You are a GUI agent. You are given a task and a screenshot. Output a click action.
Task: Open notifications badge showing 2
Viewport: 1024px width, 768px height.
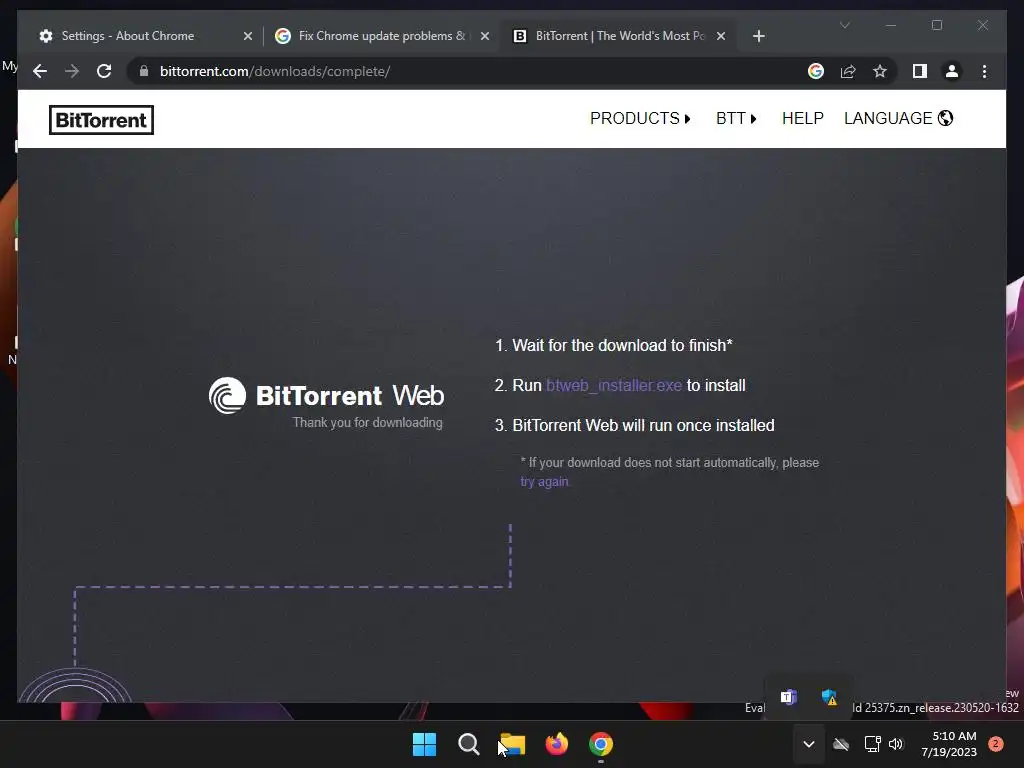coord(996,744)
